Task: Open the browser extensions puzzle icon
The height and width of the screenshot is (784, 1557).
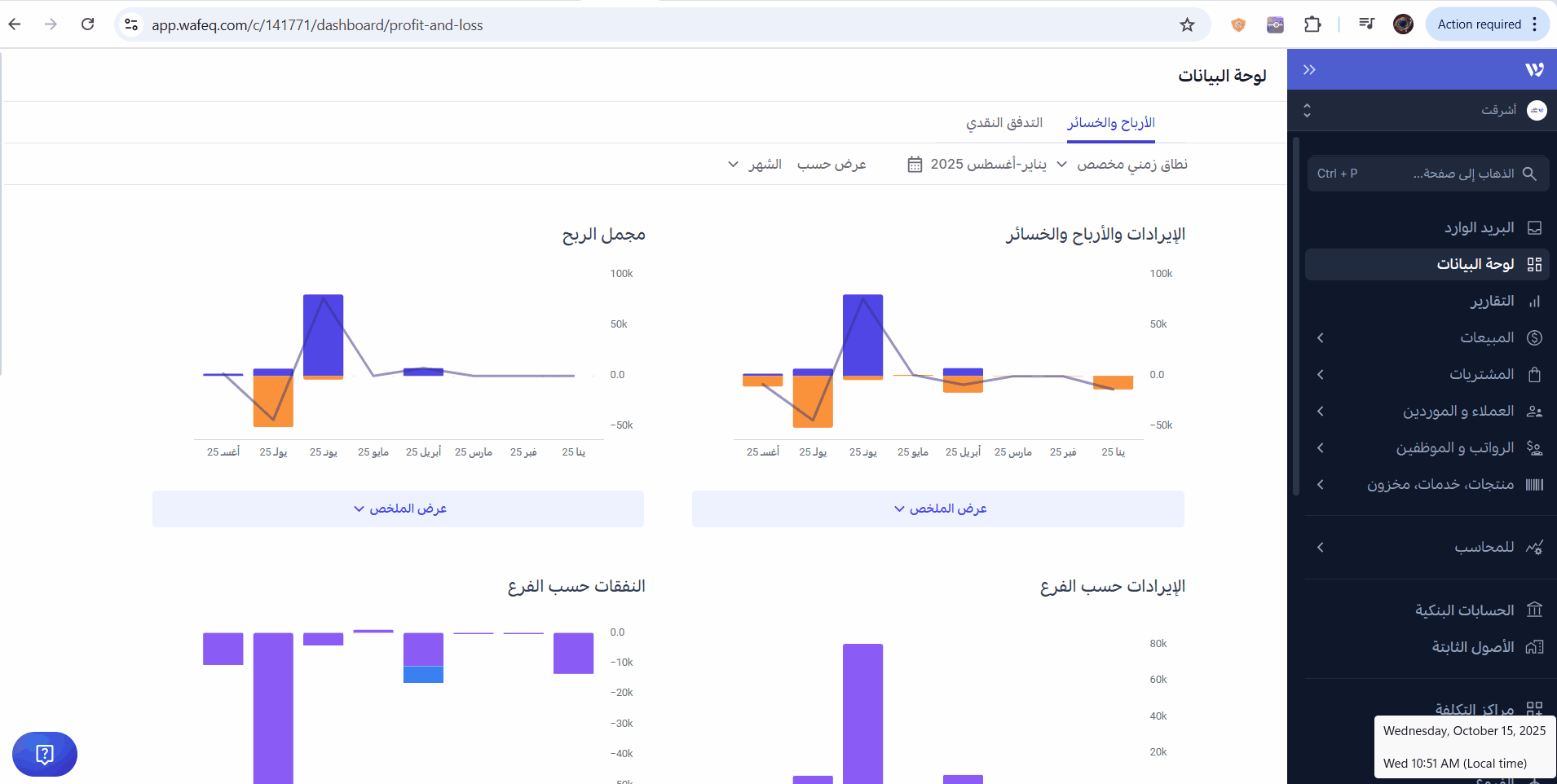Action: coord(1312,25)
